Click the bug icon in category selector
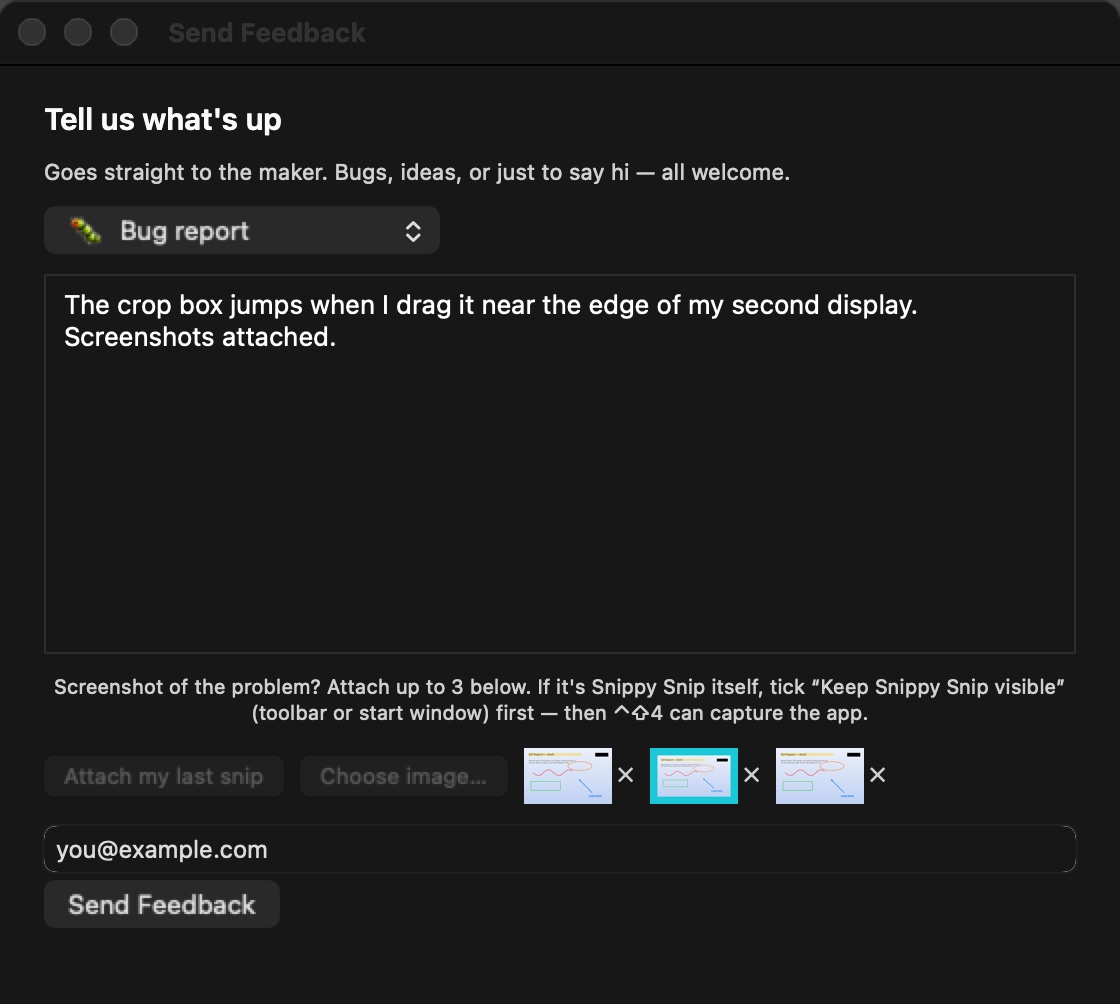The height and width of the screenshot is (1004, 1120). click(86, 230)
